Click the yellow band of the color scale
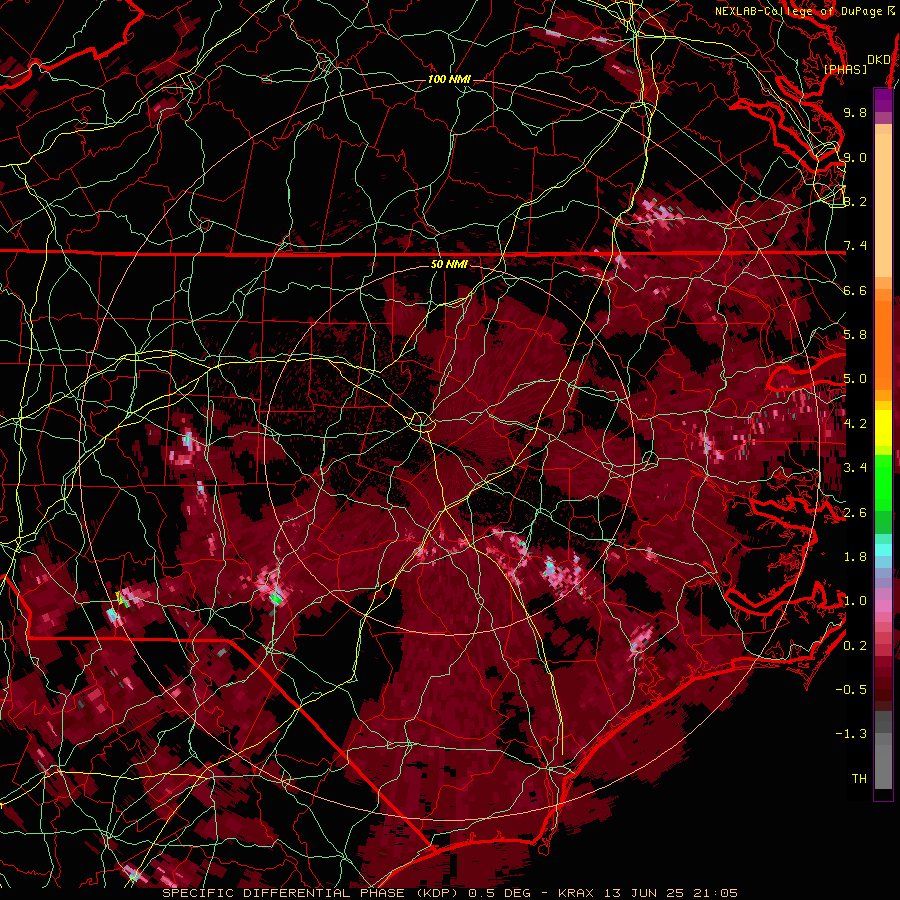 (x=883, y=428)
